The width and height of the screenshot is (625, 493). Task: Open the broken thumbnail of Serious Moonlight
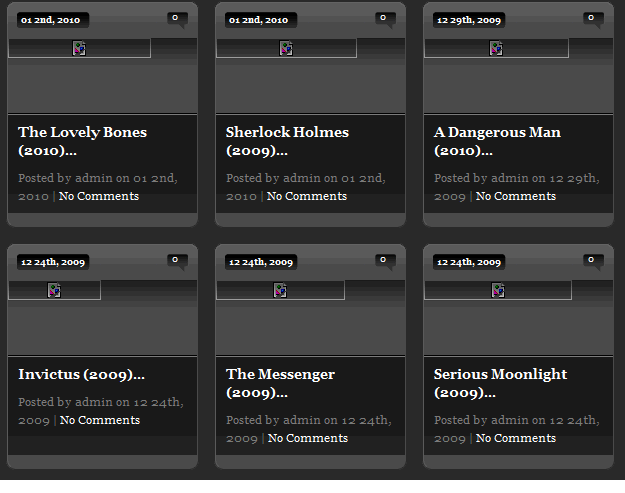[498, 290]
